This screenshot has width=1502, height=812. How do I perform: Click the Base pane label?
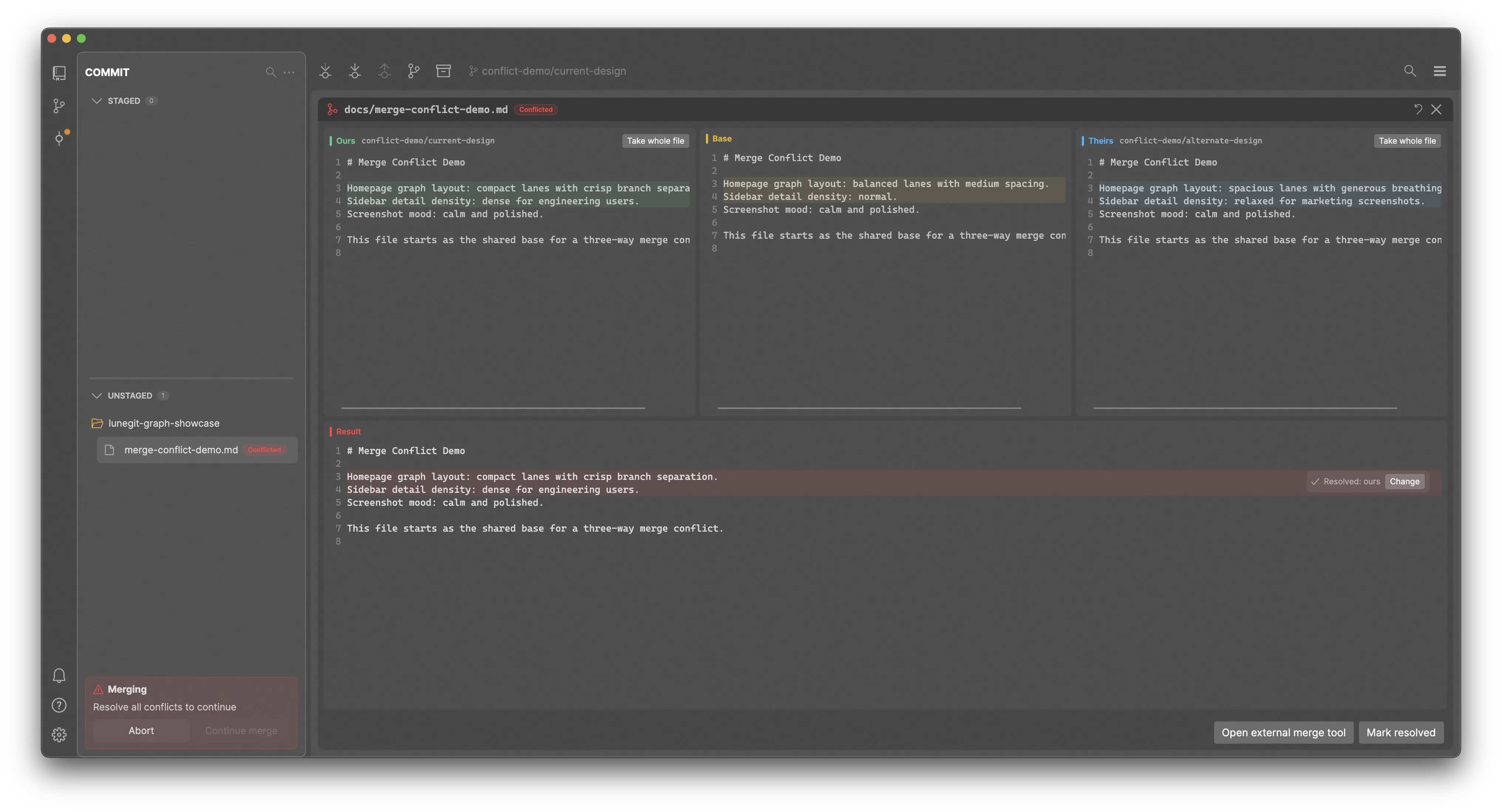[x=721, y=139]
